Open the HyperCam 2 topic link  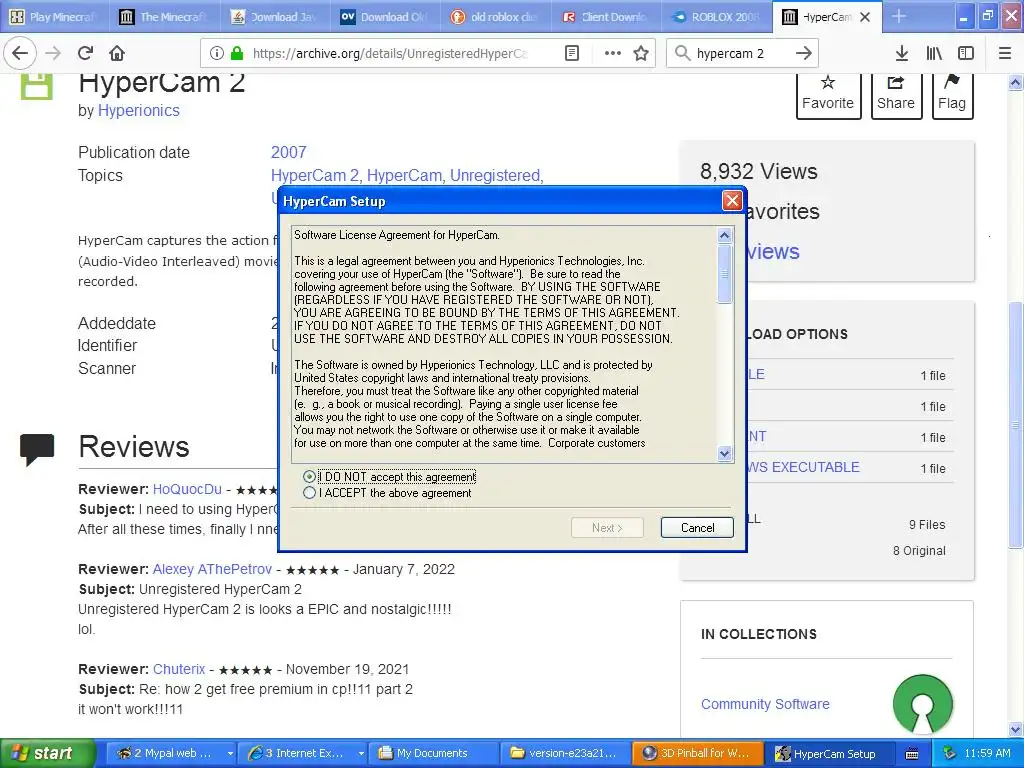315,176
